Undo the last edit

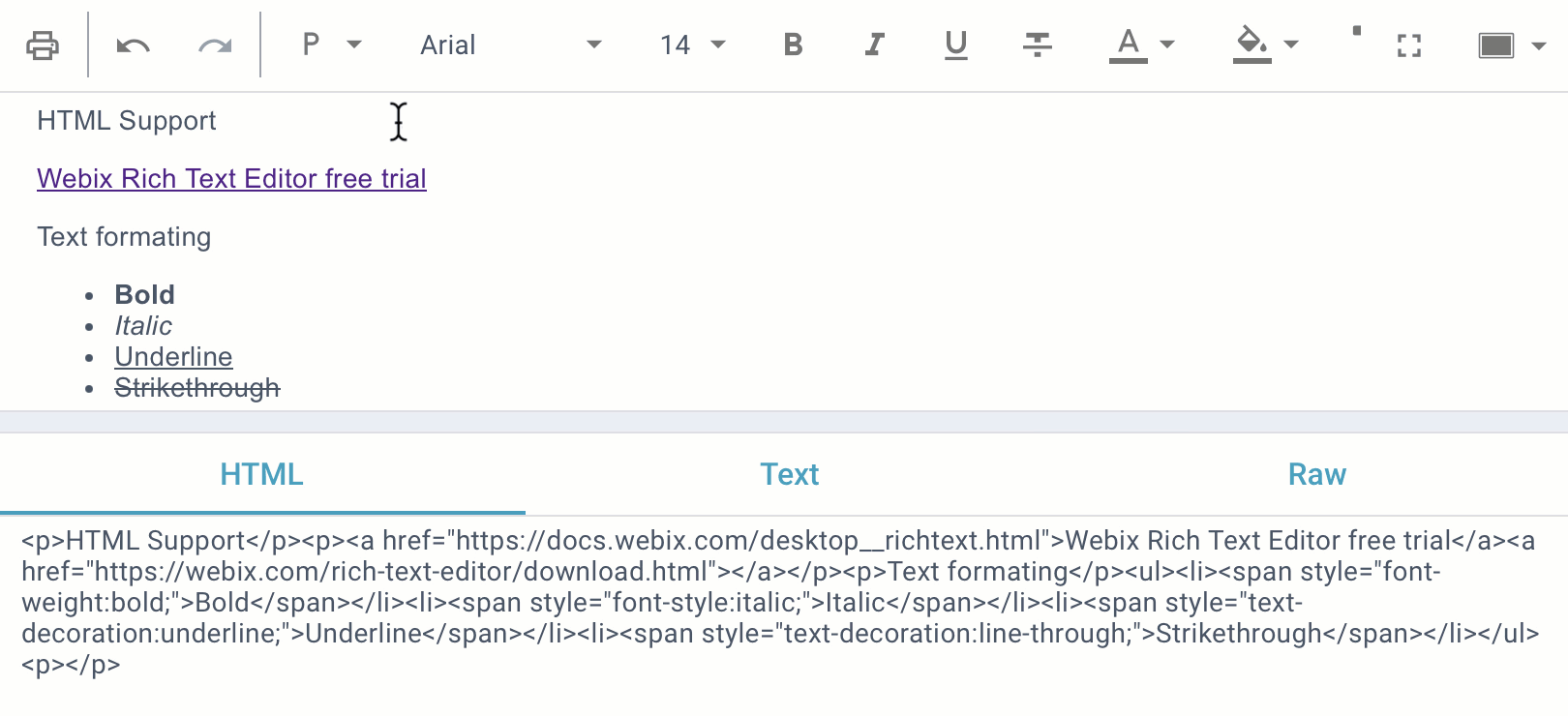tap(133, 45)
